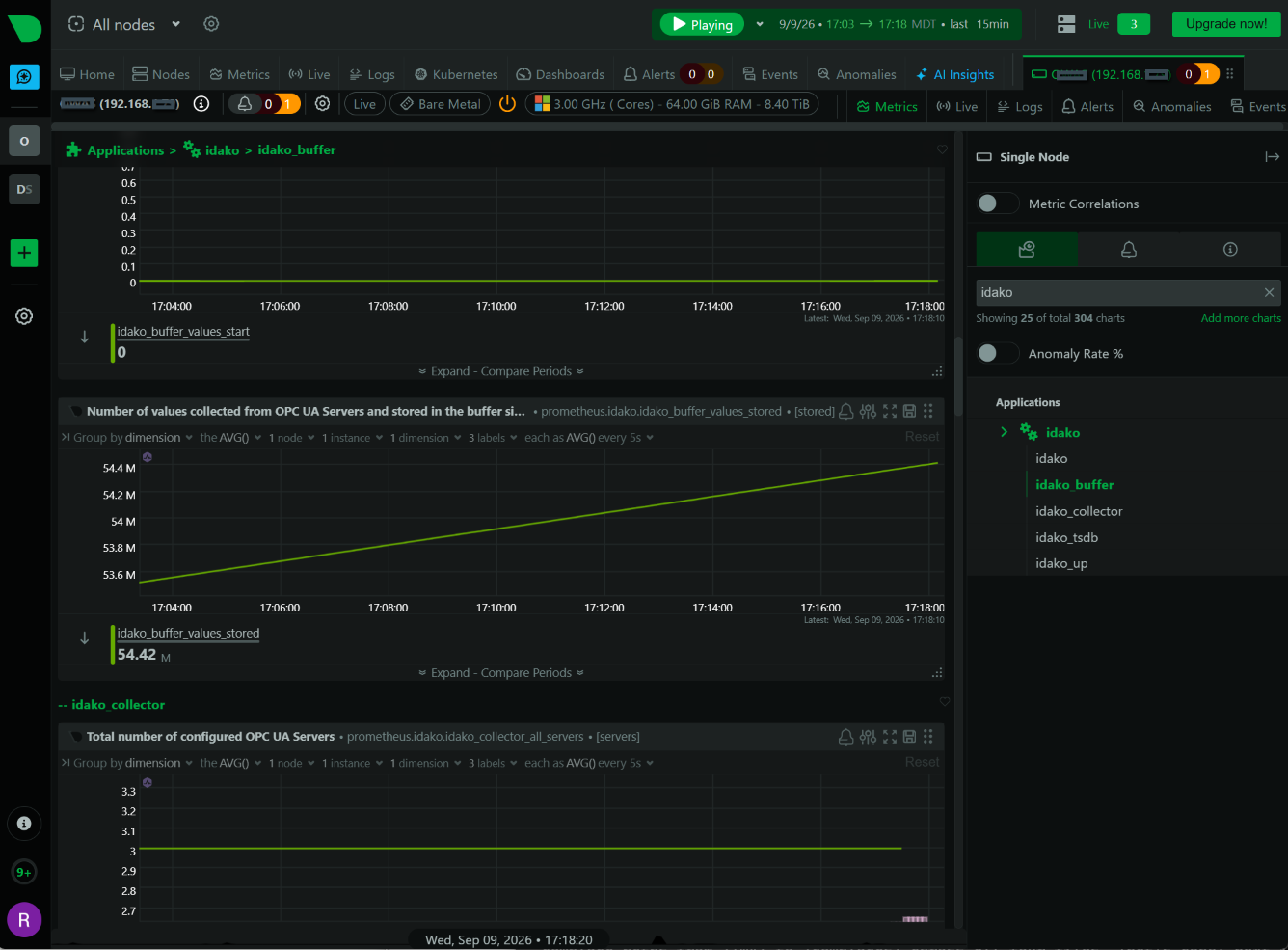This screenshot has height=950, width=1288.
Task: Open each as AVG() every 5s on buffer_values_stored chart
Action: (589, 438)
